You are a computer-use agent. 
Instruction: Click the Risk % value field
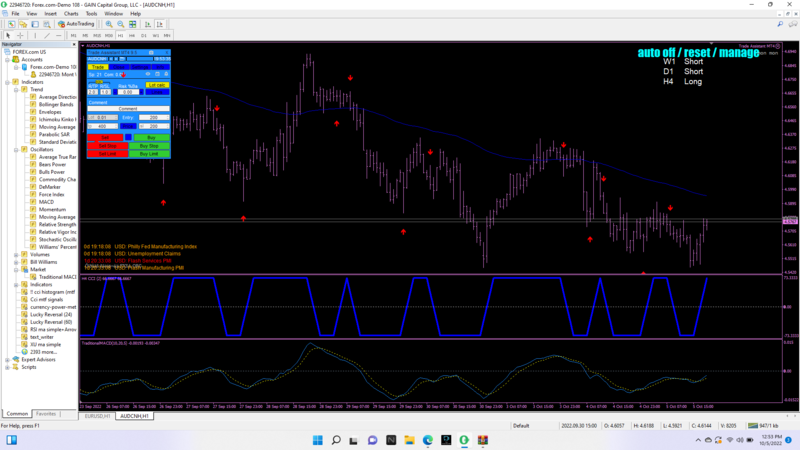pos(129,92)
